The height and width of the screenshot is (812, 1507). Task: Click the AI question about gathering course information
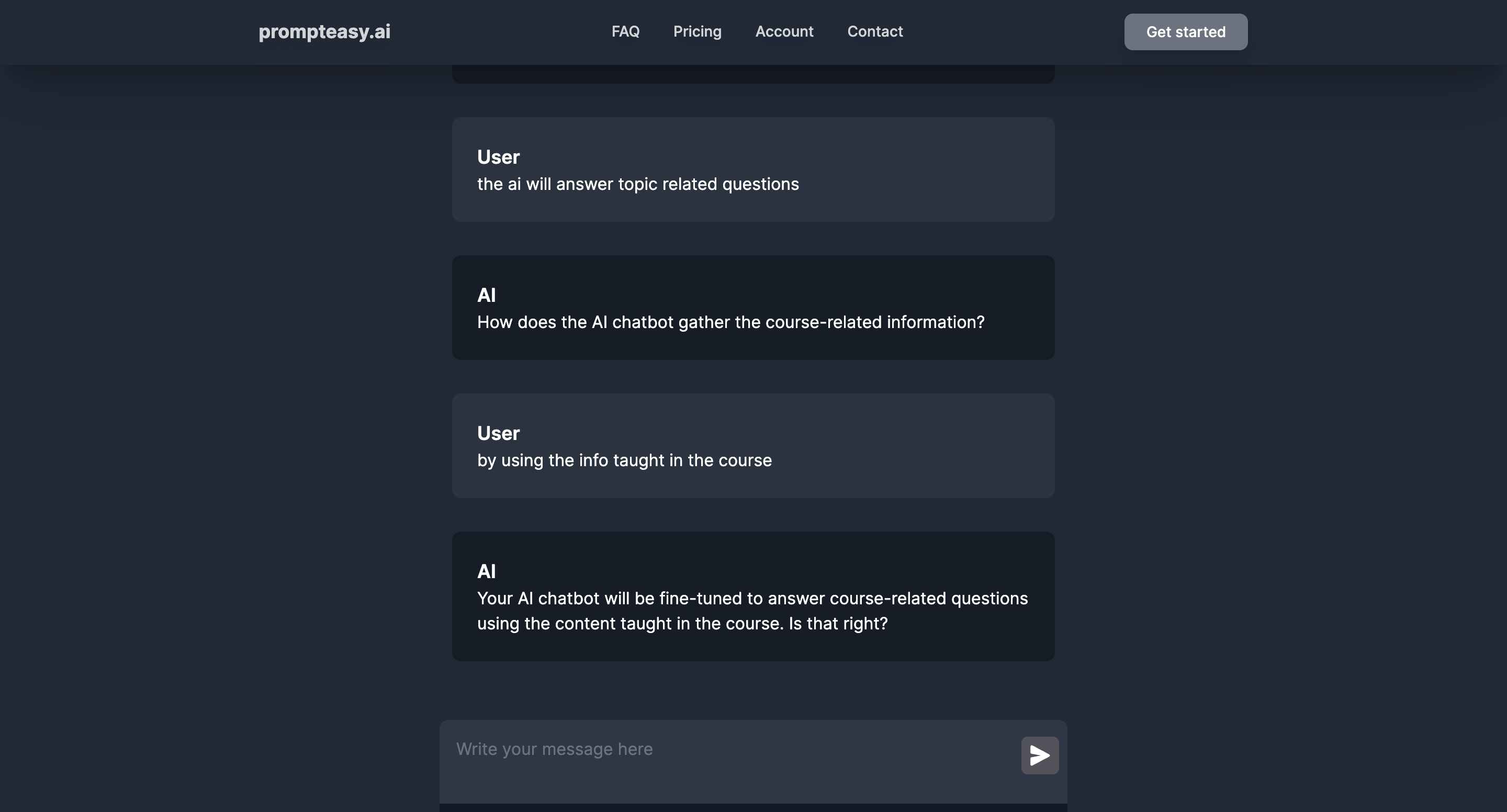coord(730,322)
